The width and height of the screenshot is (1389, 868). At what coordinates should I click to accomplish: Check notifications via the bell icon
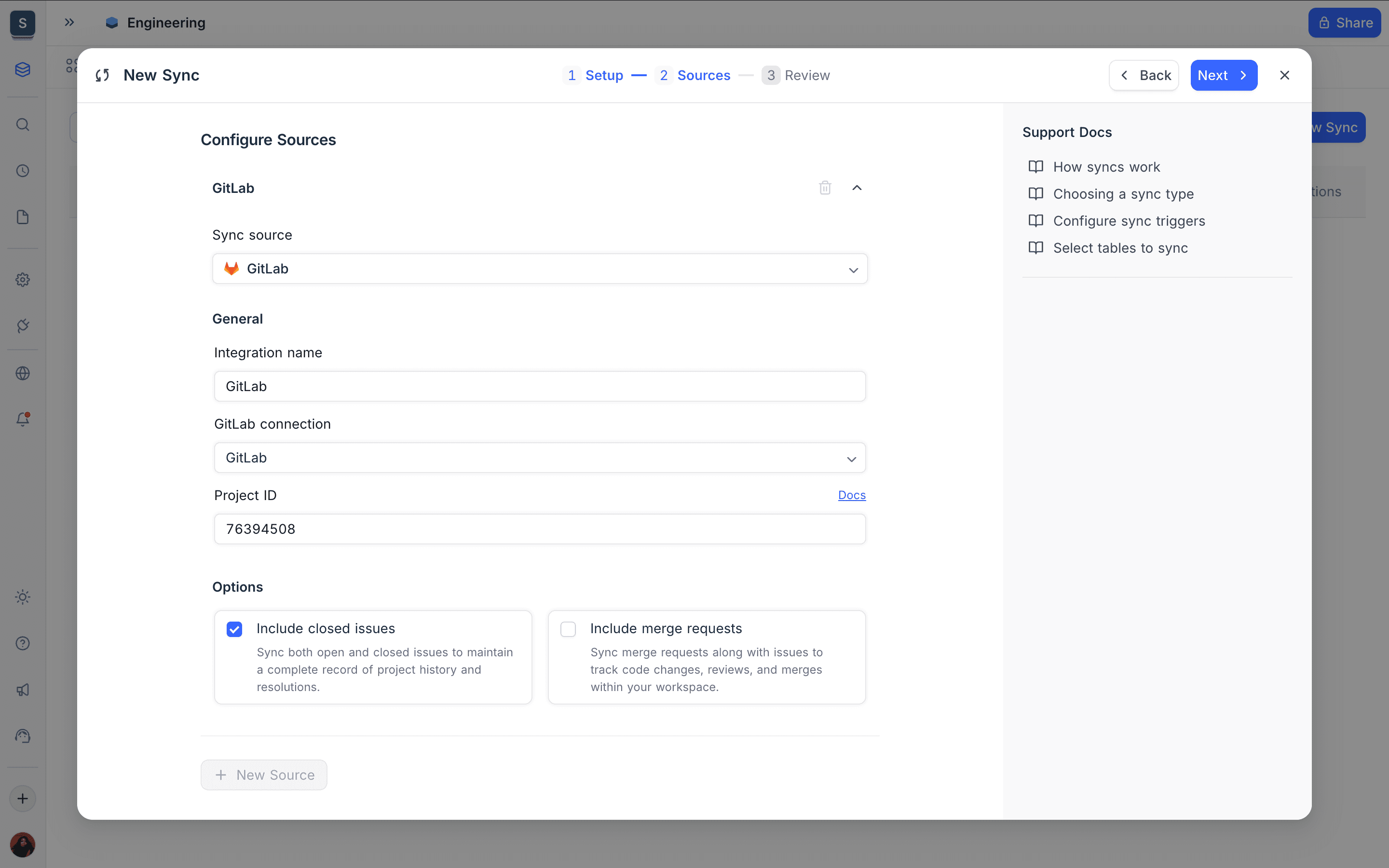[23, 419]
